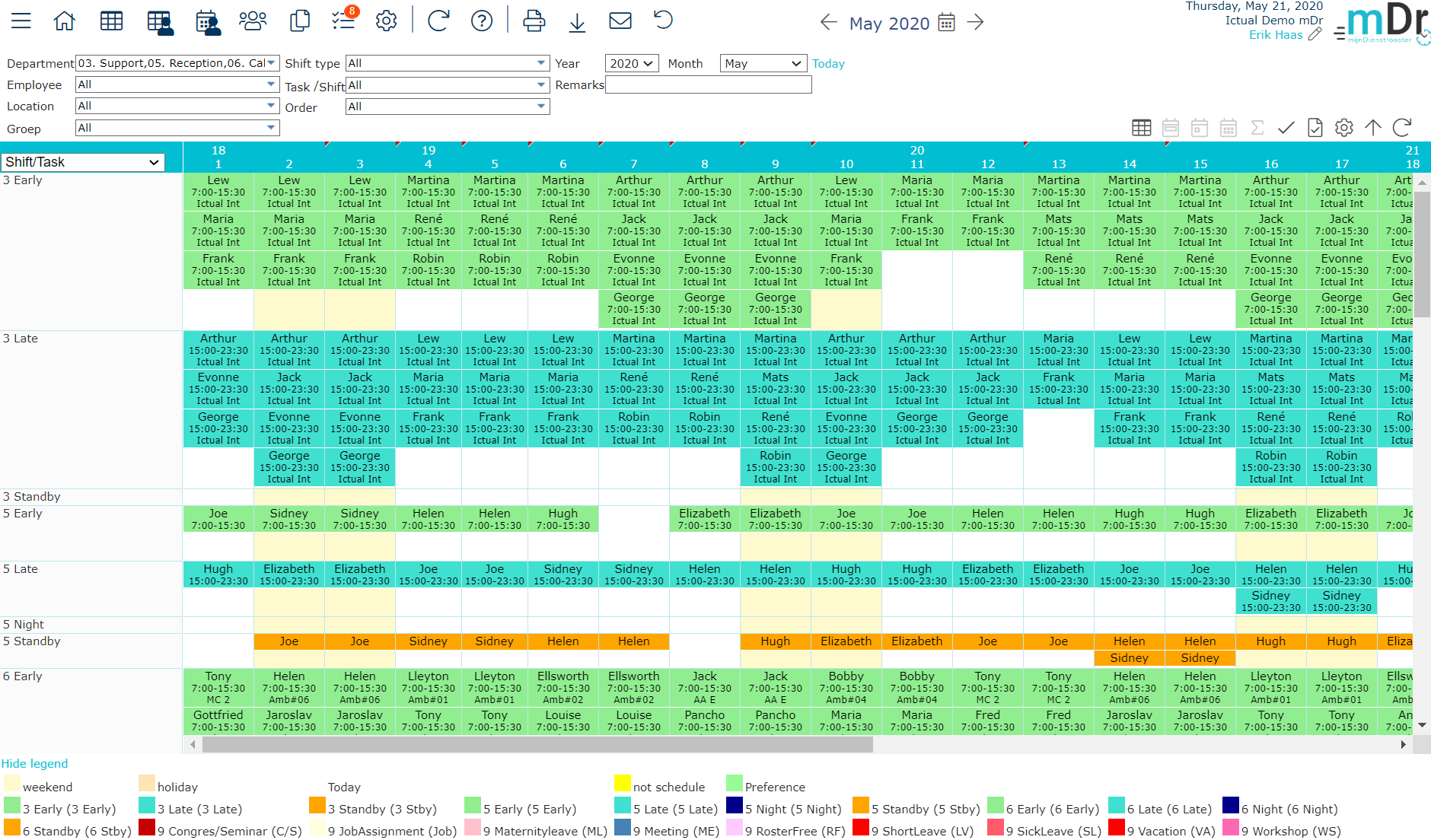The image size is (1431, 840).
Task: Click the print roster icon
Action: pyautogui.click(x=534, y=21)
